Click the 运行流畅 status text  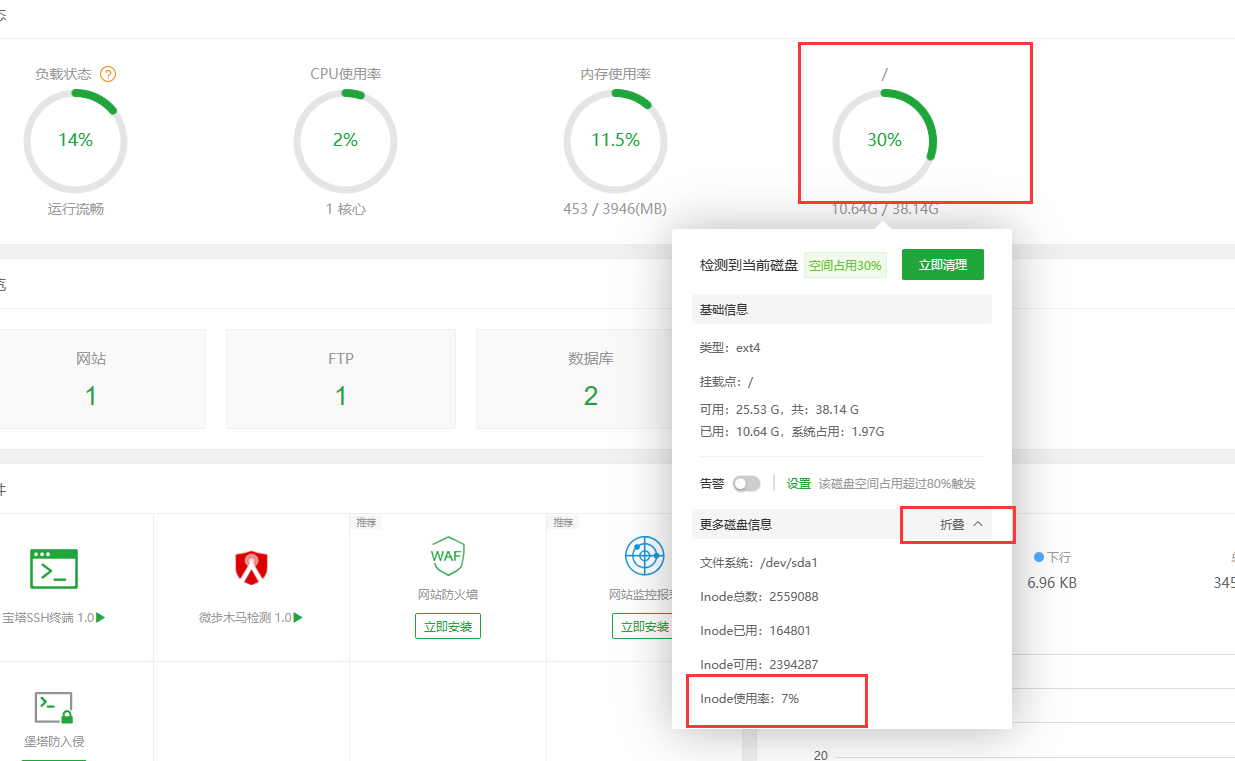point(75,209)
